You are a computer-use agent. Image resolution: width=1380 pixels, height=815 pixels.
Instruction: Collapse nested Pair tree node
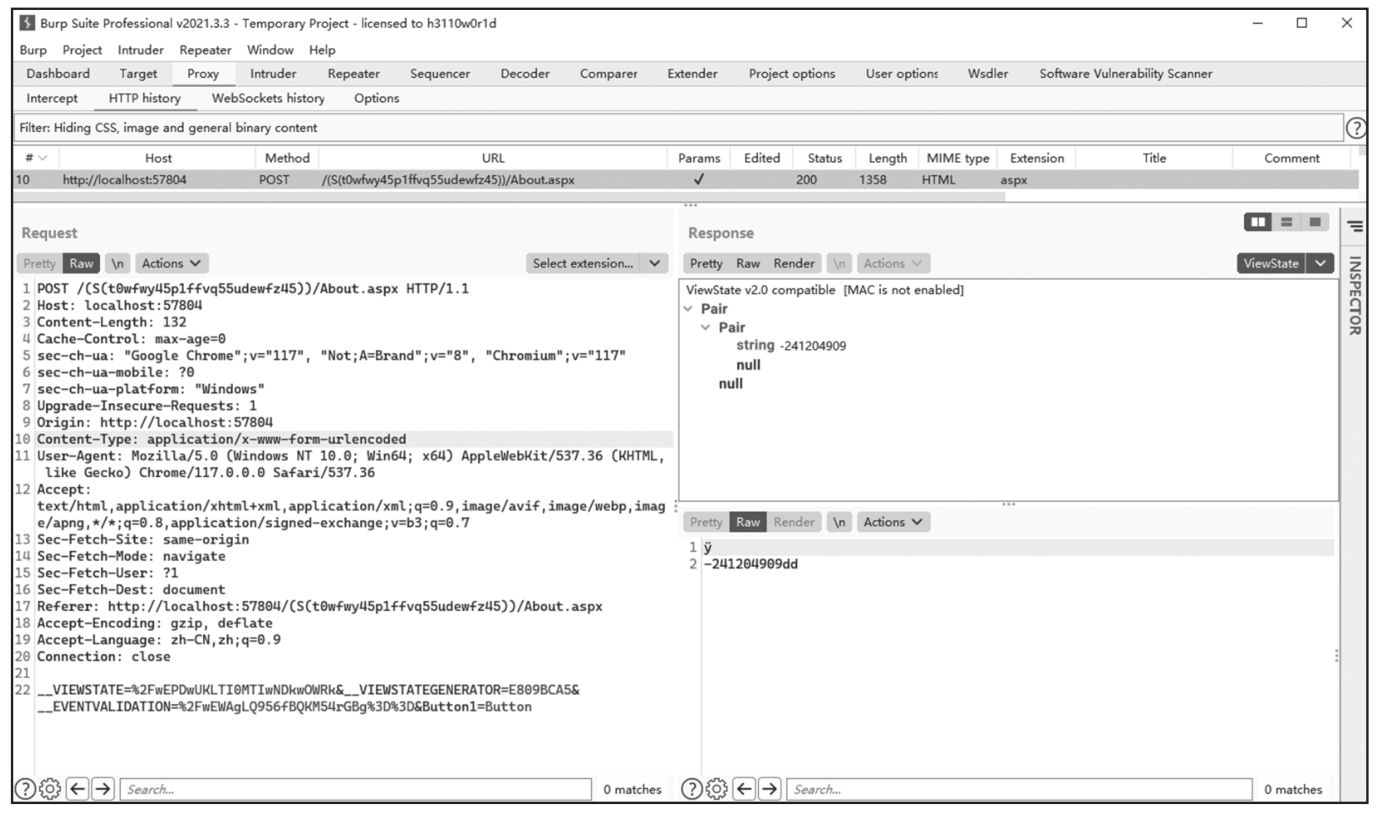click(x=706, y=328)
